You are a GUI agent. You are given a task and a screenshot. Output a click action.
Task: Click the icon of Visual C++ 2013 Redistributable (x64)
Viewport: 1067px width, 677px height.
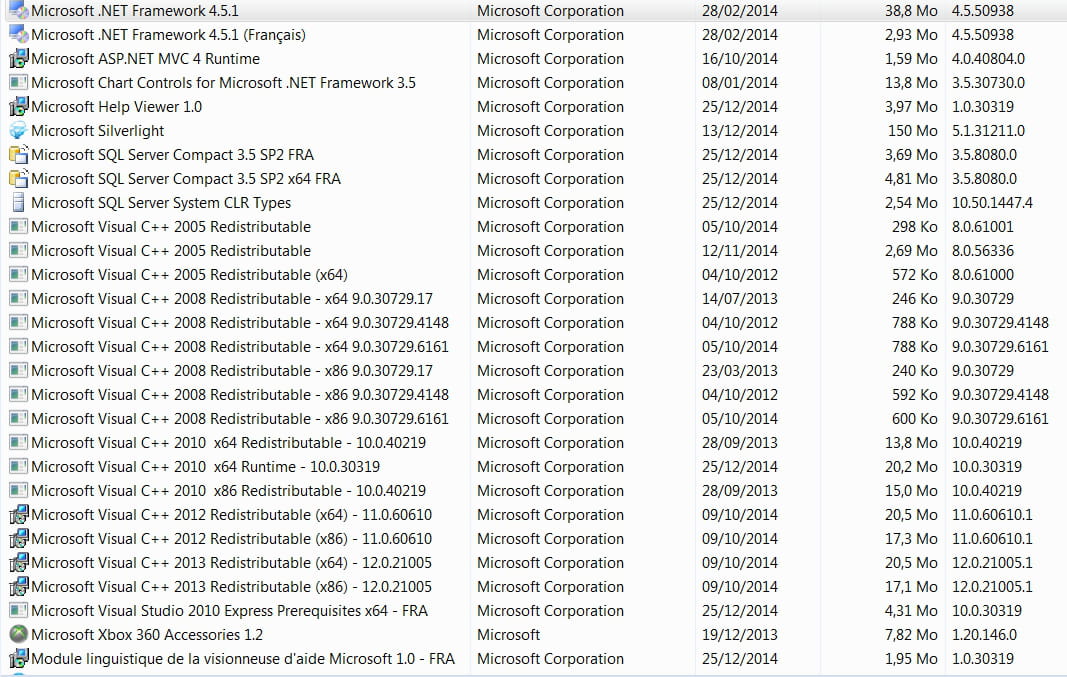pyautogui.click(x=18, y=562)
